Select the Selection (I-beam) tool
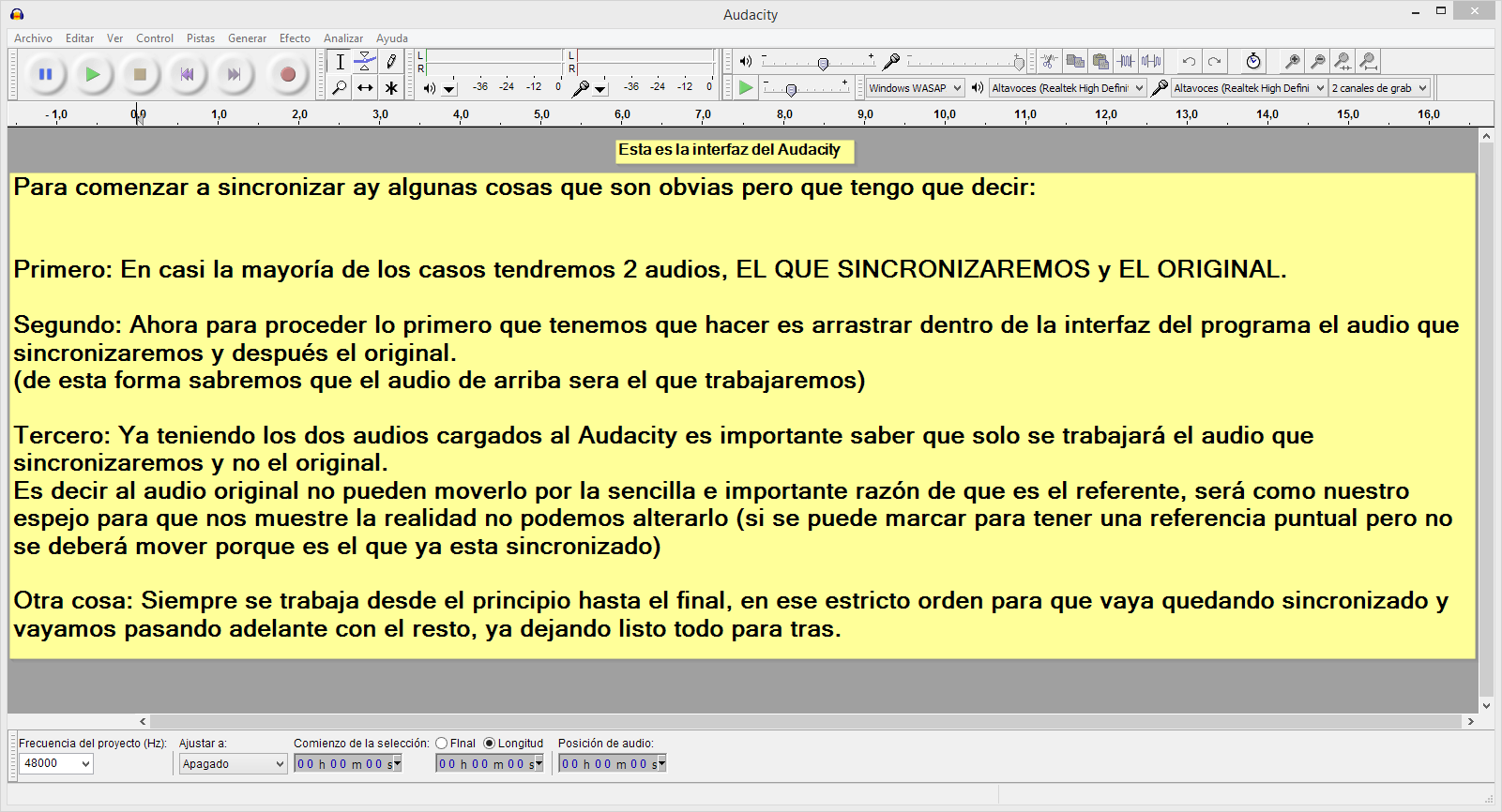 click(x=340, y=62)
